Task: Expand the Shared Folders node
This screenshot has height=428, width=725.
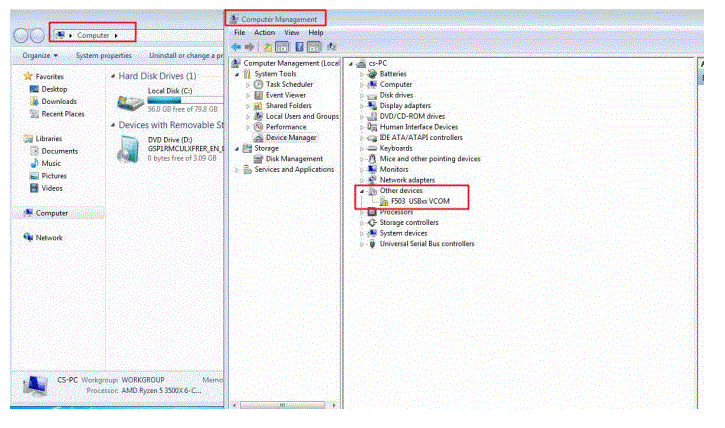Action: (248, 106)
